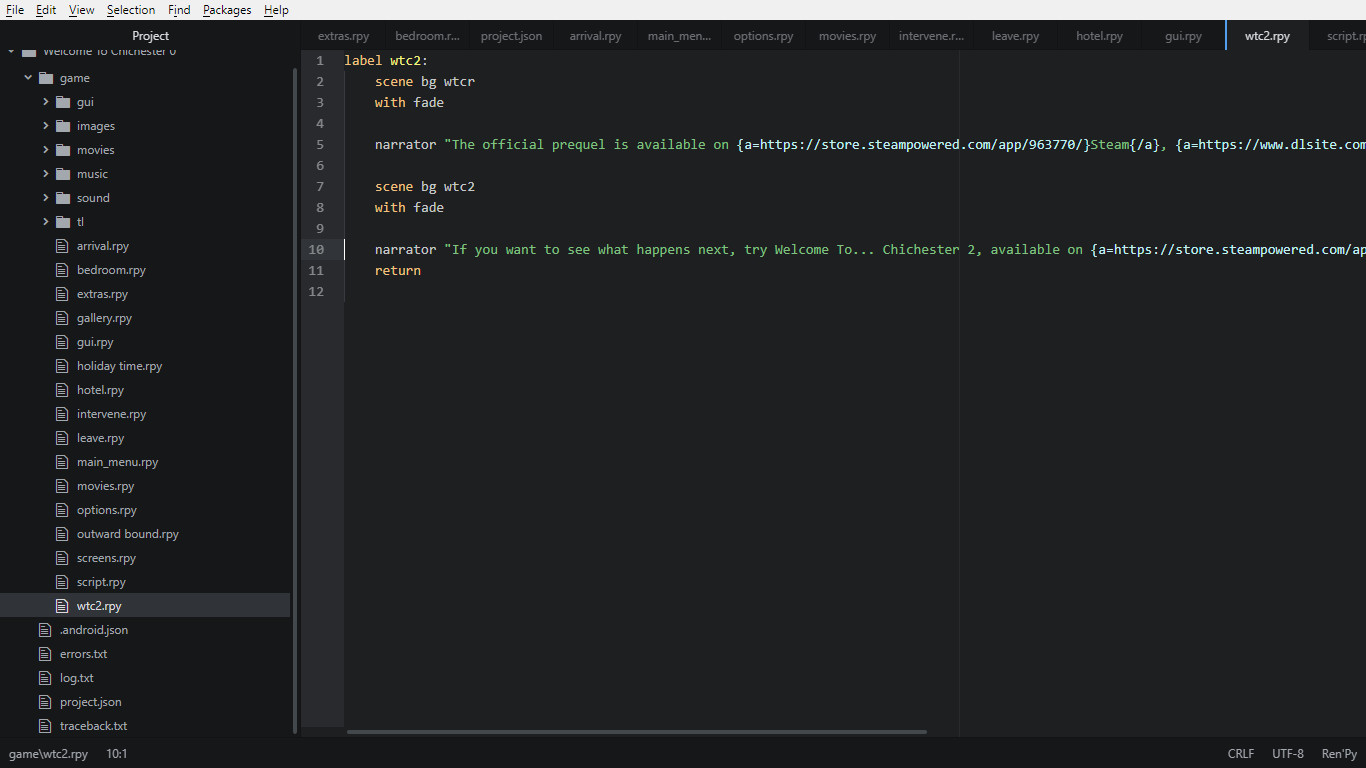Open the Selection menu

coord(130,10)
